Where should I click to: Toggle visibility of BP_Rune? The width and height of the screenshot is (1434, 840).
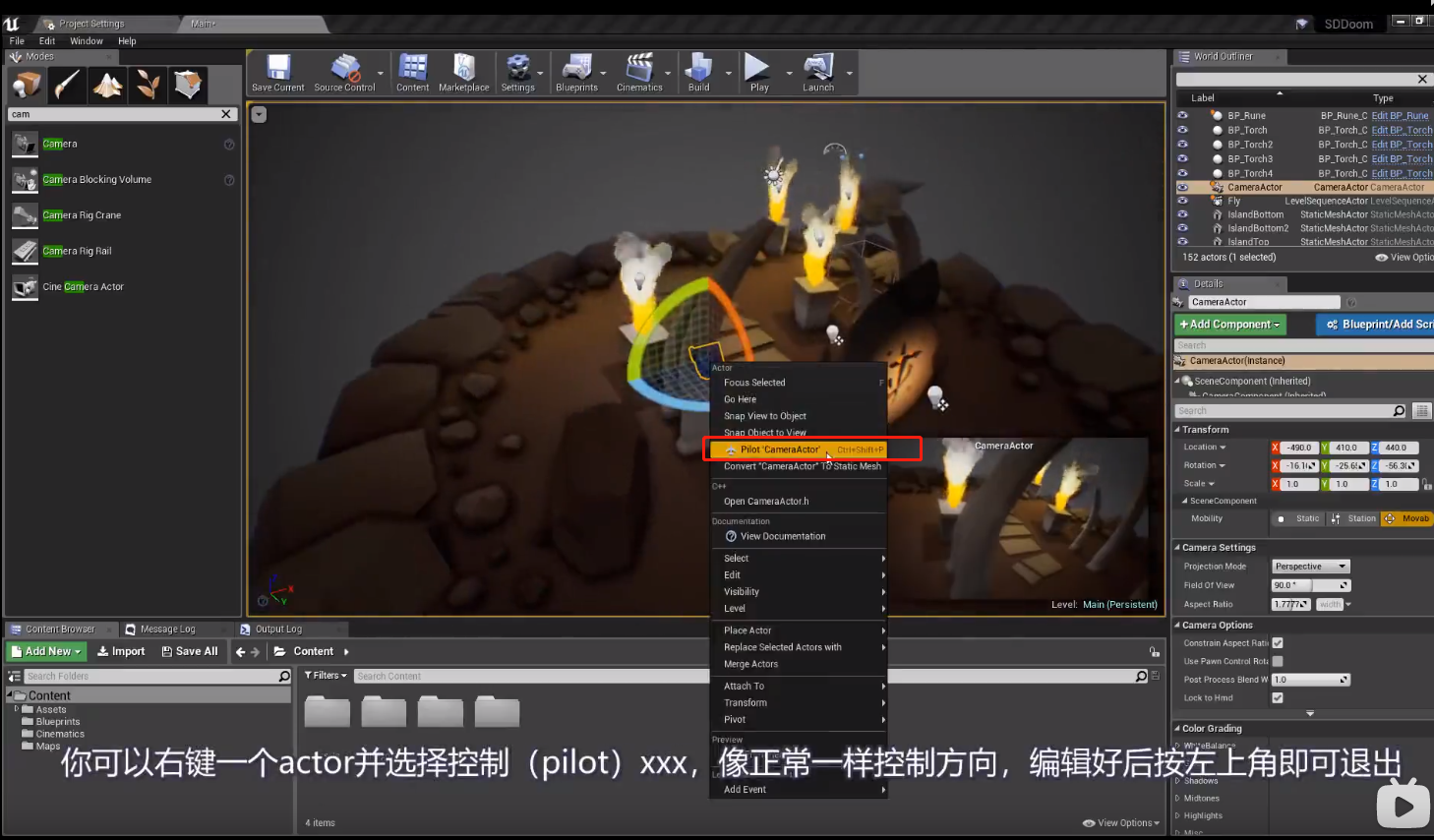click(1182, 115)
